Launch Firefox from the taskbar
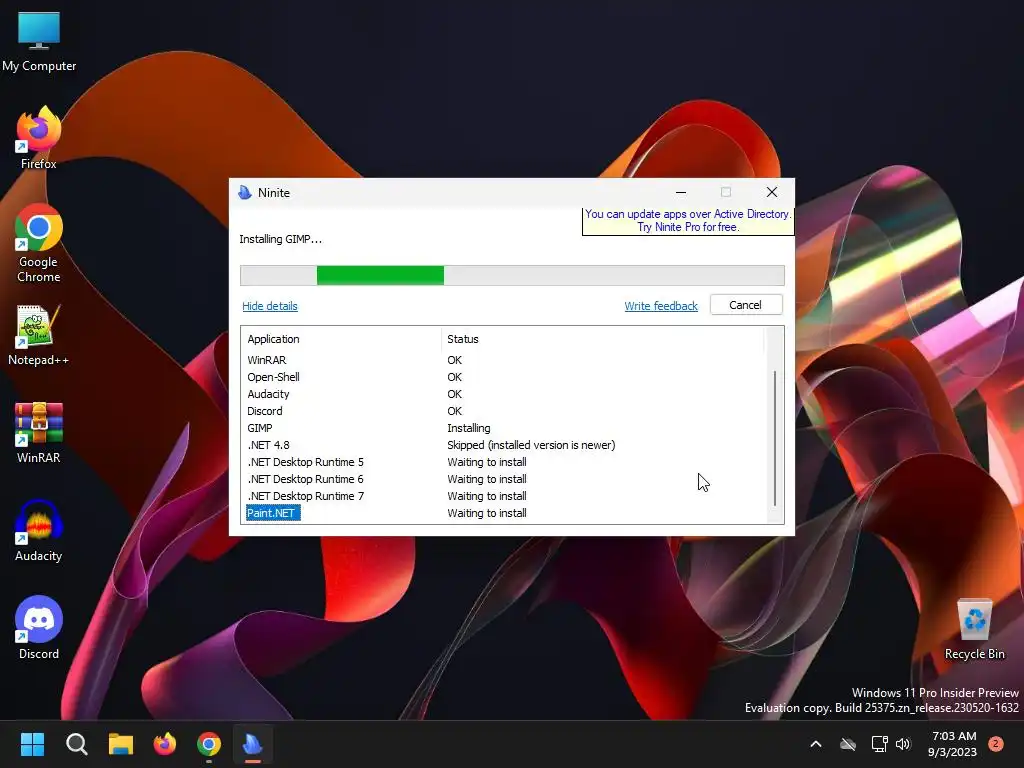This screenshot has width=1024, height=768. [x=165, y=744]
